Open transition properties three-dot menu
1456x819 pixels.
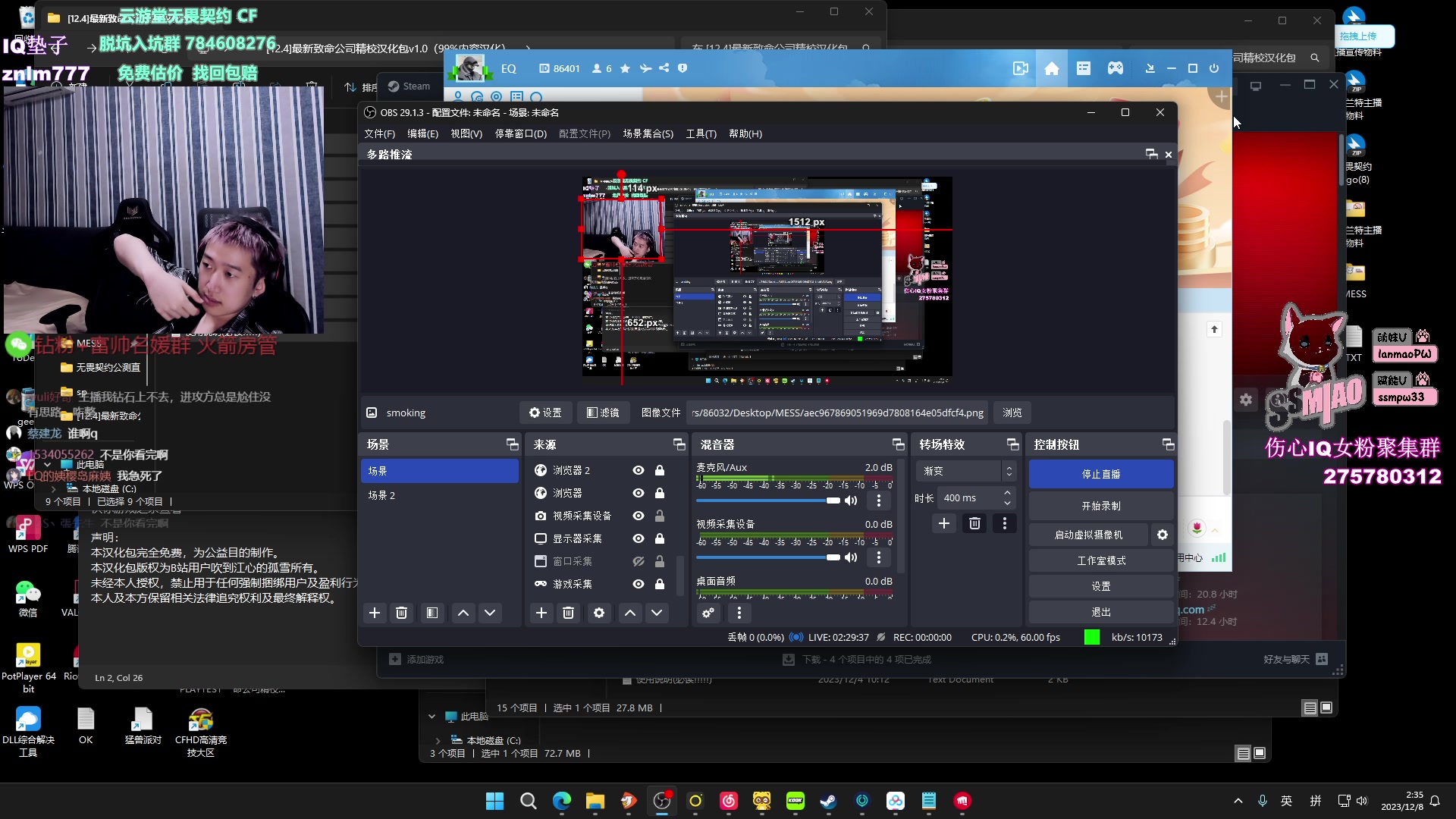(1005, 523)
